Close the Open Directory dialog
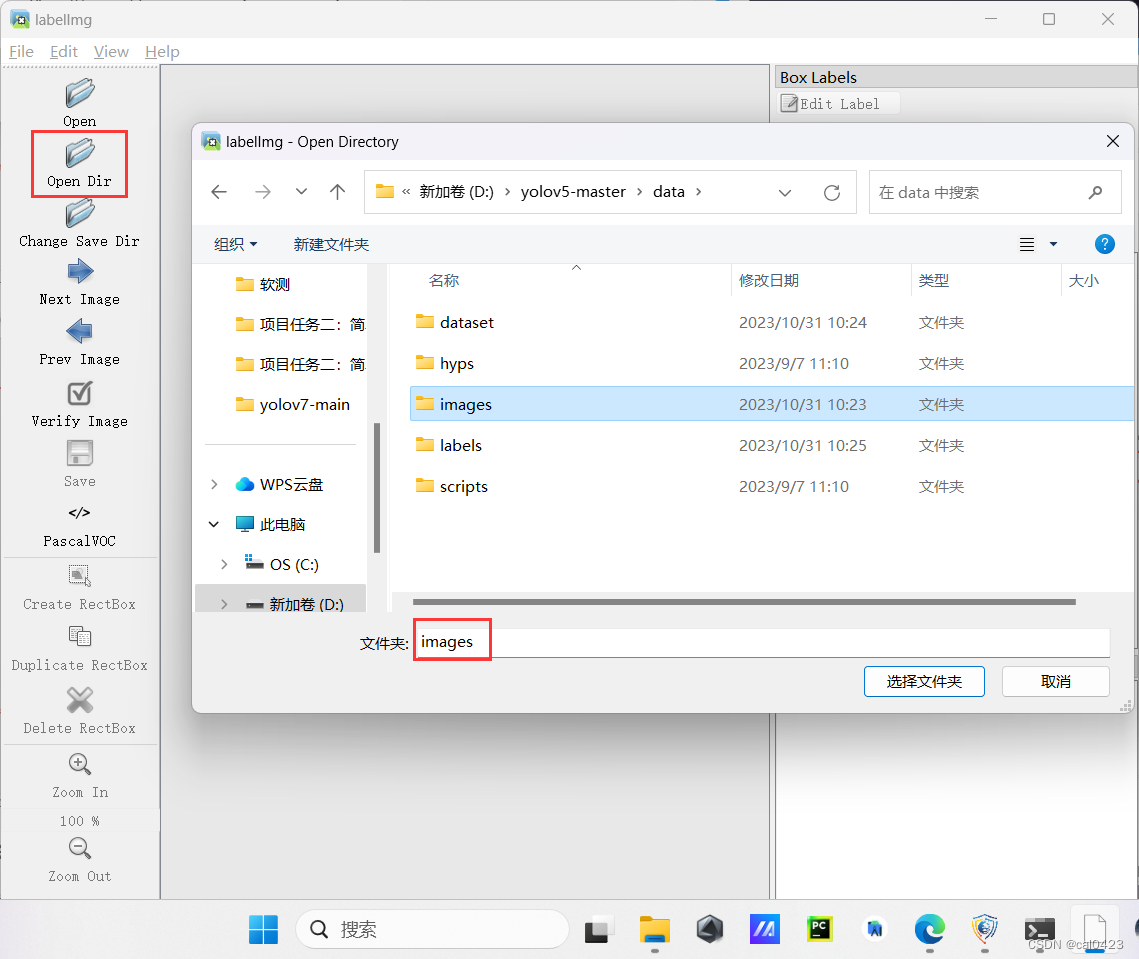Screen dimensions: 1139x959 pyautogui.click(x=1112, y=142)
